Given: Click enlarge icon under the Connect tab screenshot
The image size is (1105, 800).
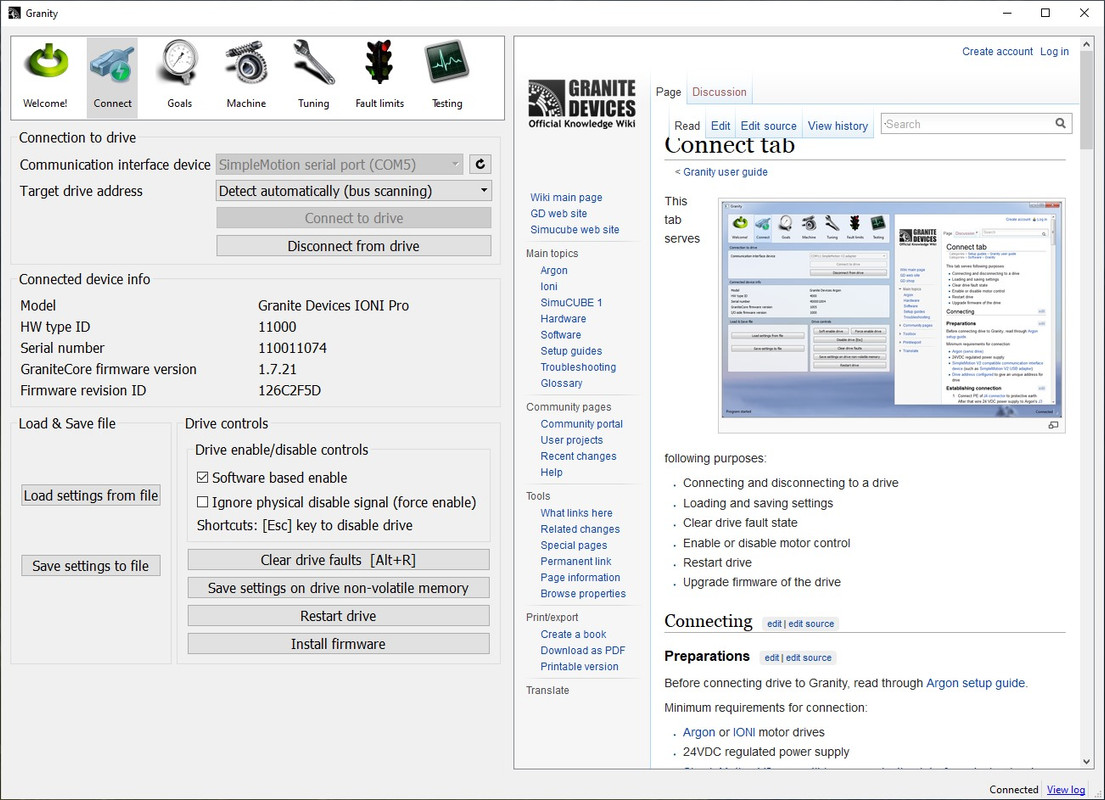Looking at the screenshot, I should pos(1053,425).
